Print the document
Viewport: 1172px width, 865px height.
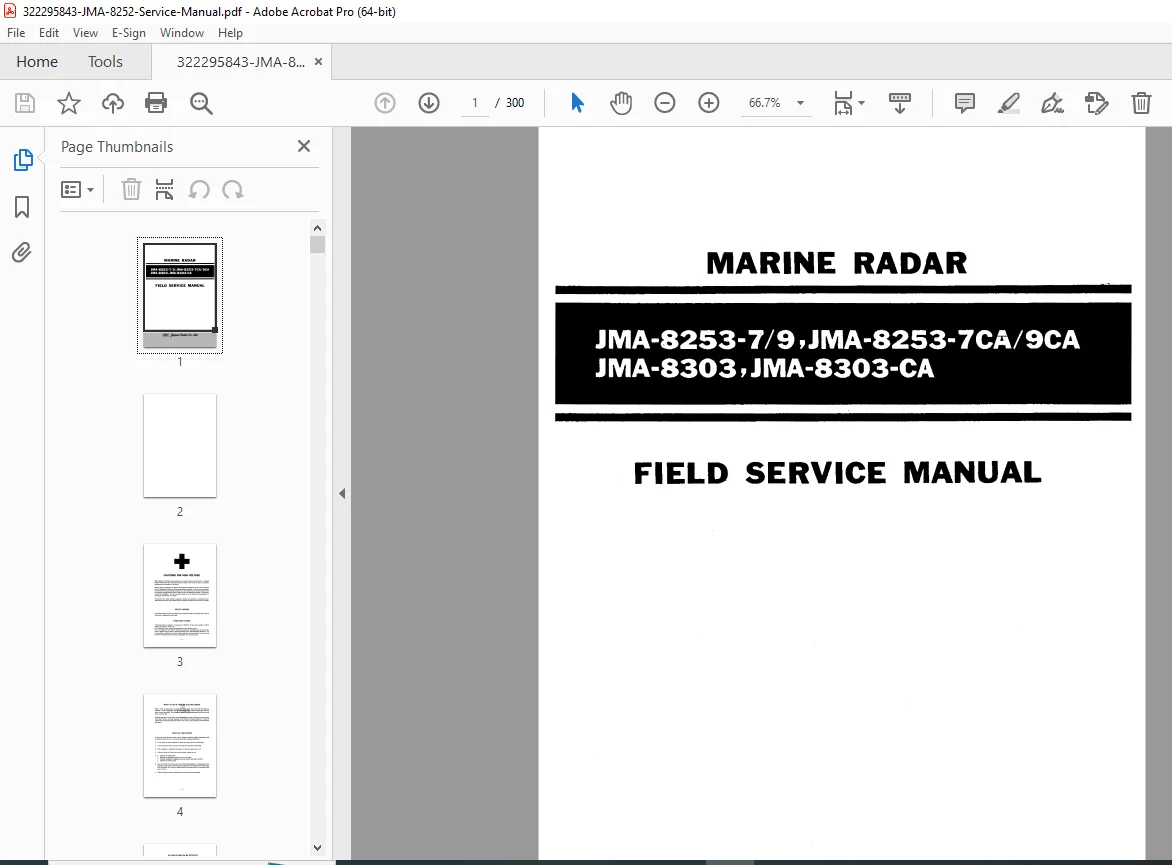pos(156,103)
